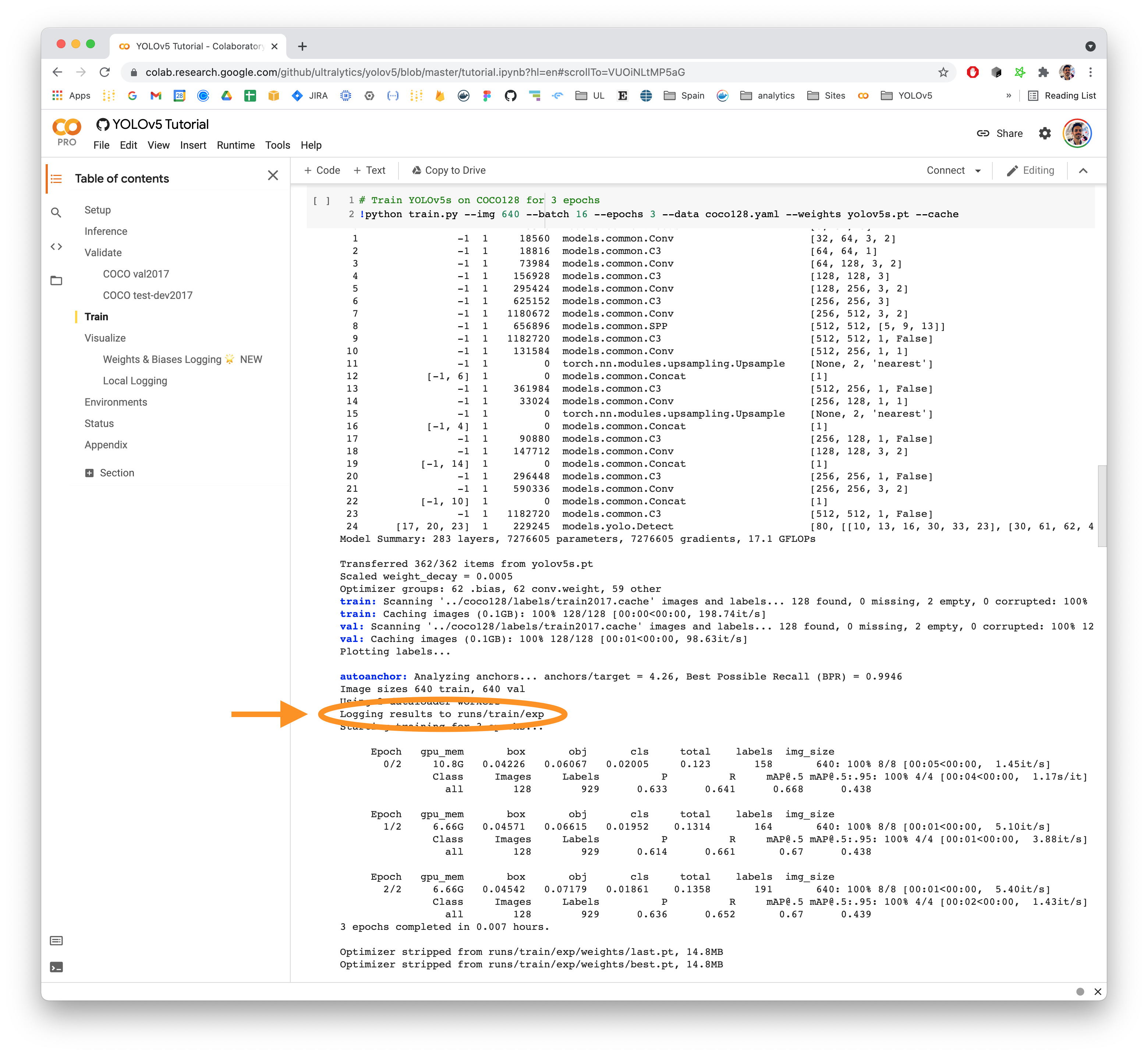This screenshot has width=1148, height=1055.
Task: Open the command palette icon in sidebar
Action: pos(56,940)
